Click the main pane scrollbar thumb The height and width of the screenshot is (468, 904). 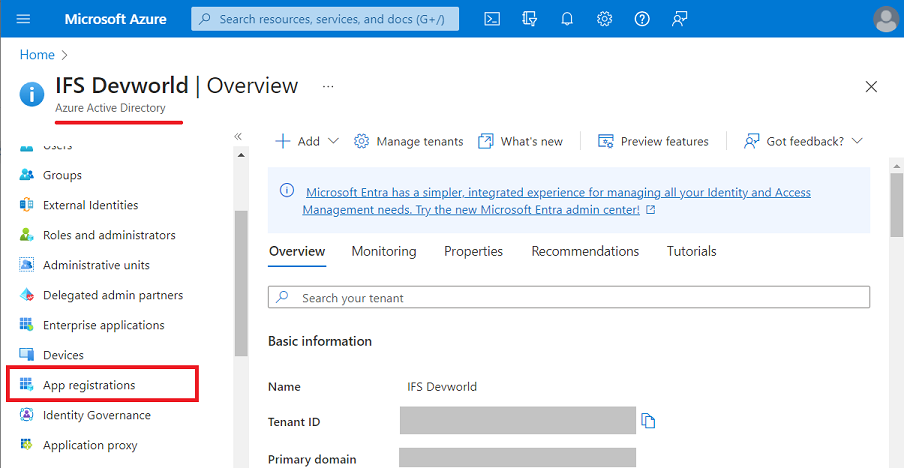(897, 204)
